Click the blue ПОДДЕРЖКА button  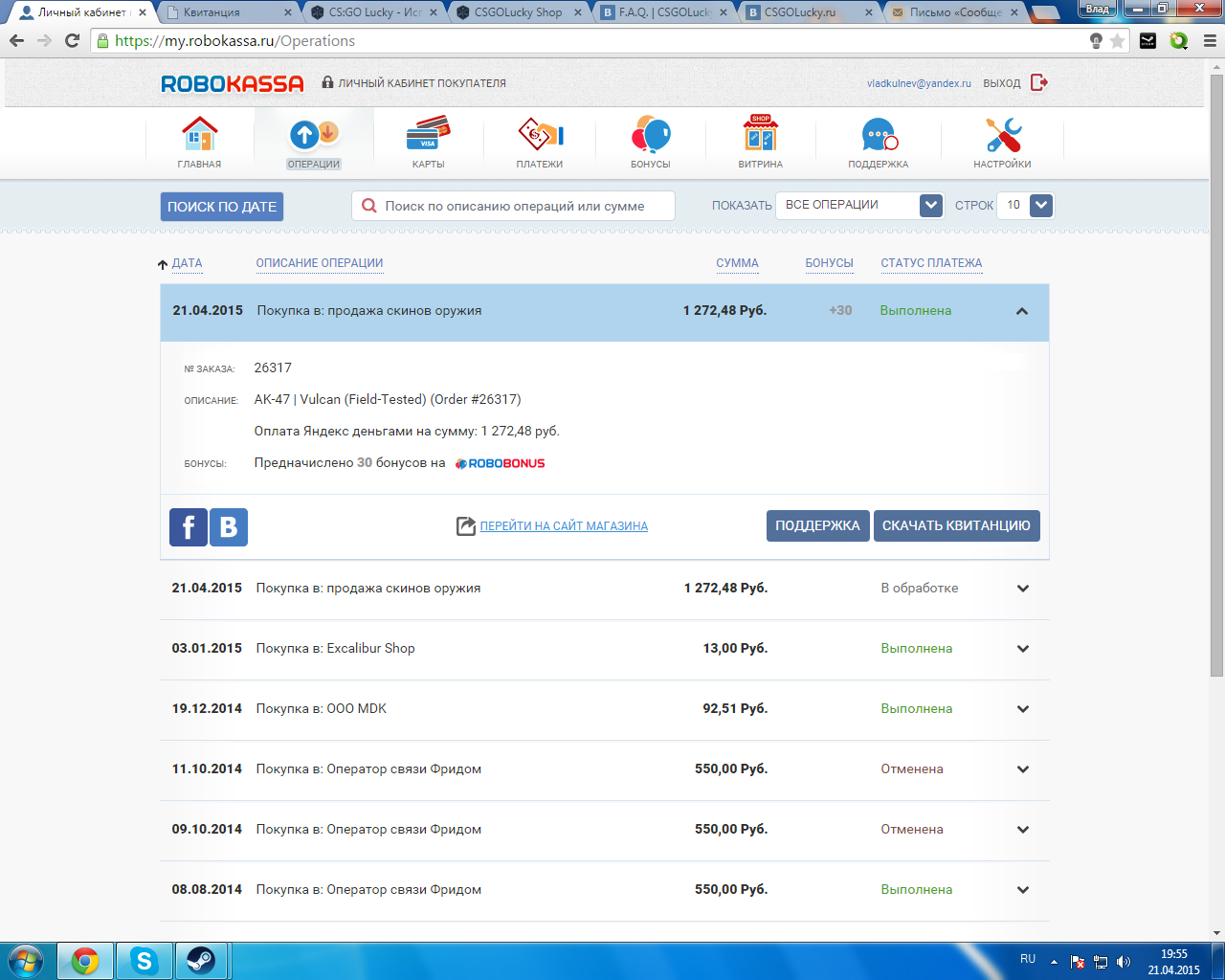pyautogui.click(x=817, y=526)
